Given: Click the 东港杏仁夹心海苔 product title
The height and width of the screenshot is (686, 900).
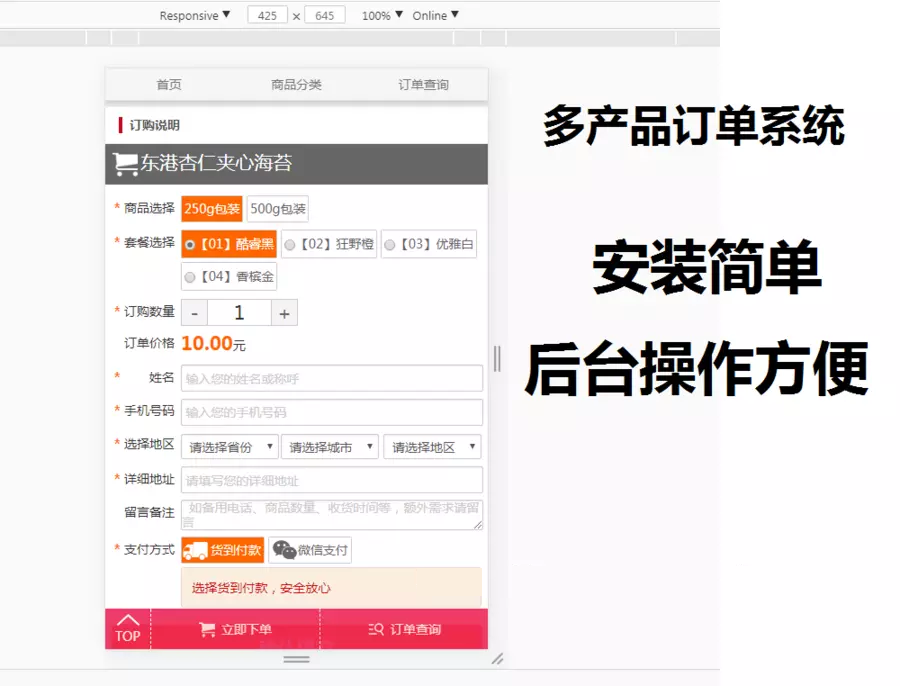Looking at the screenshot, I should (x=216, y=163).
